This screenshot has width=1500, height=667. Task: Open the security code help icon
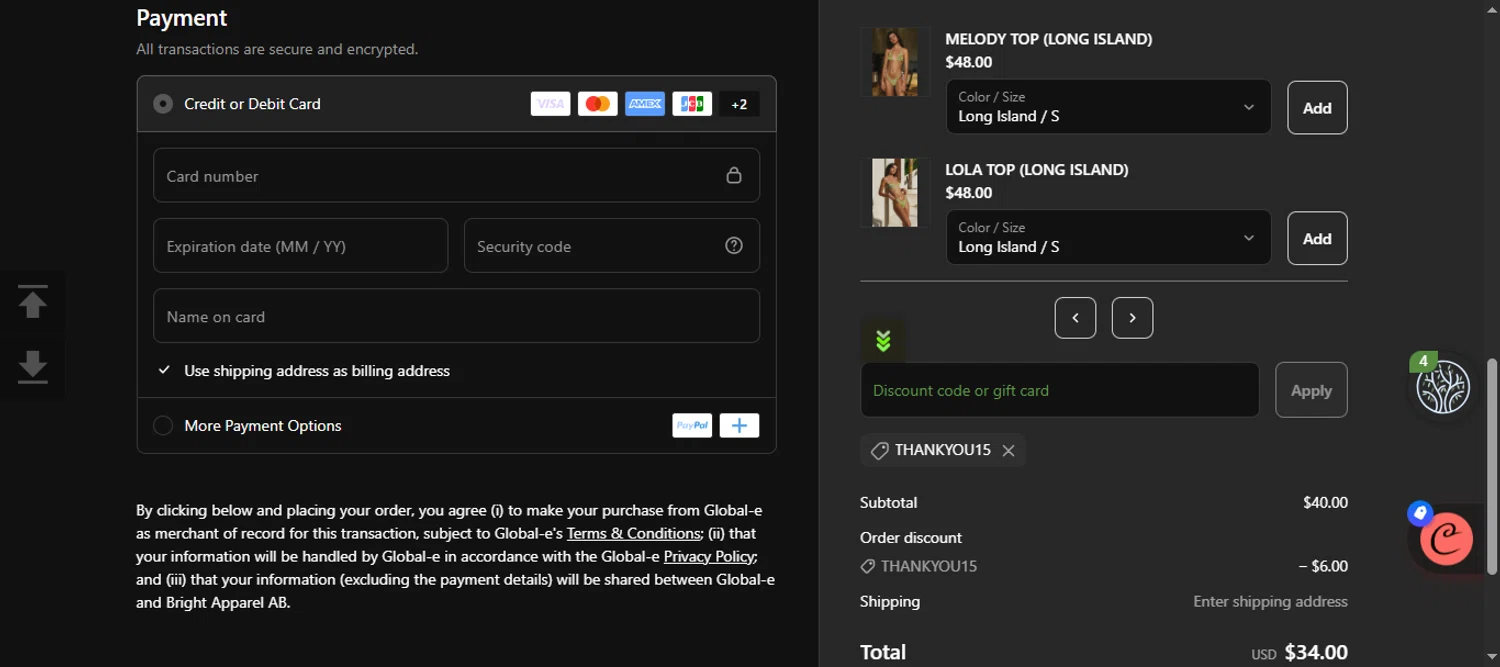pyautogui.click(x=734, y=245)
